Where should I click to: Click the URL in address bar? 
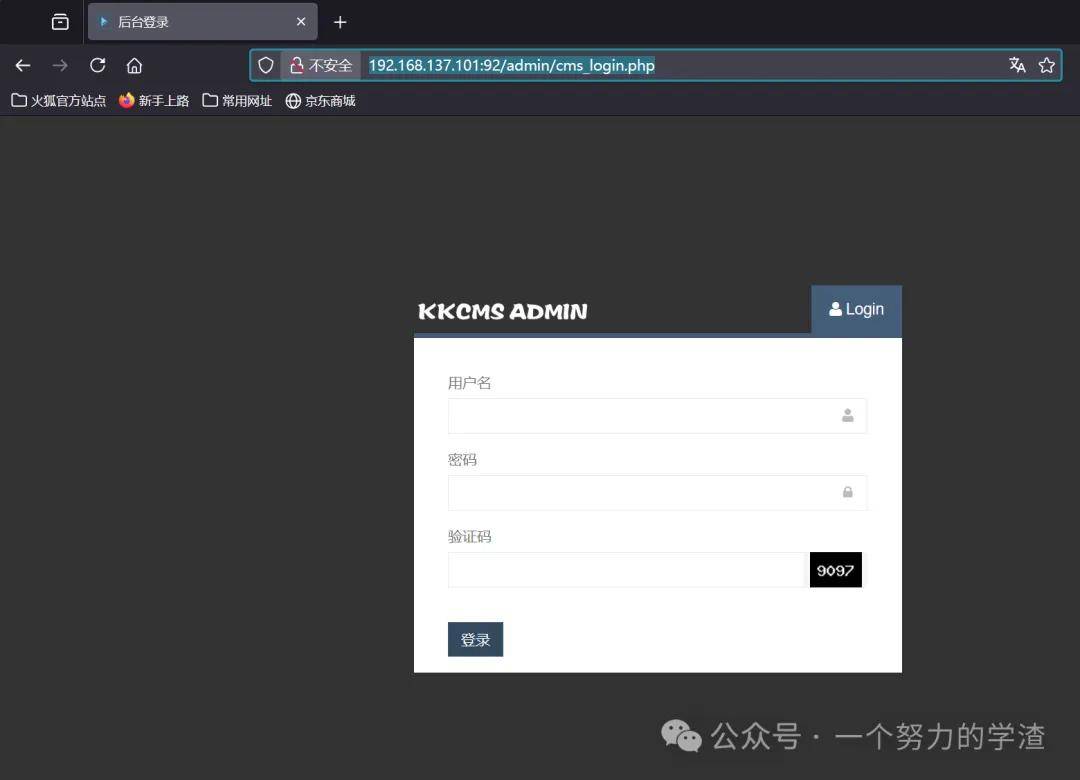click(511, 65)
